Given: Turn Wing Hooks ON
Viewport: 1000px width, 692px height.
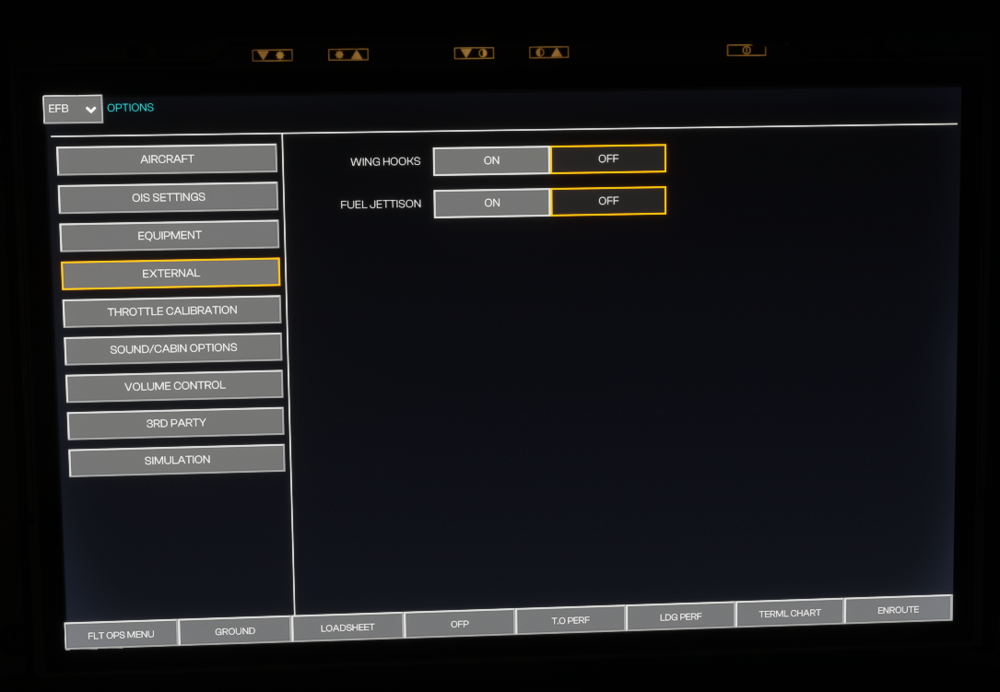Looking at the screenshot, I should tap(491, 161).
